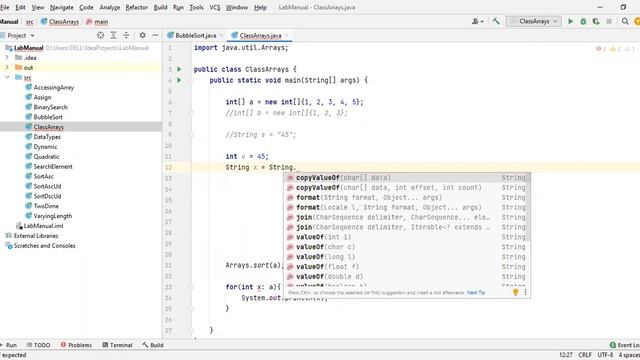Click lightbulb icon in completion popup
The image size is (640, 360).
point(516,292)
